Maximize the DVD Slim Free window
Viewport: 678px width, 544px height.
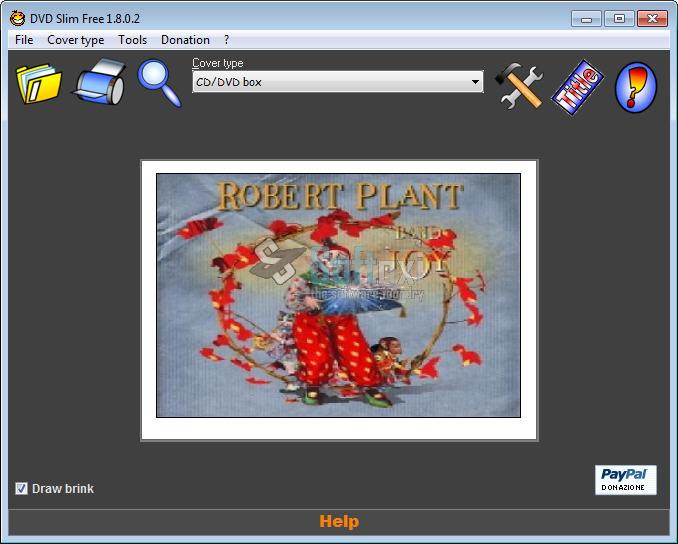click(619, 18)
